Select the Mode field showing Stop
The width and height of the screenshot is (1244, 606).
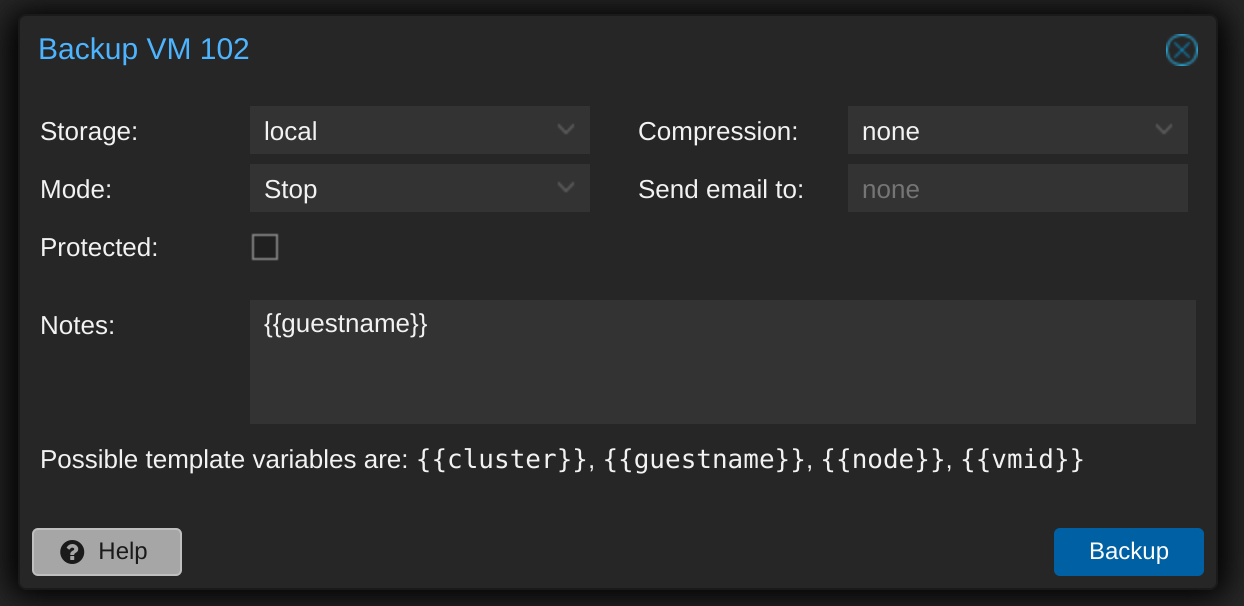pos(420,188)
